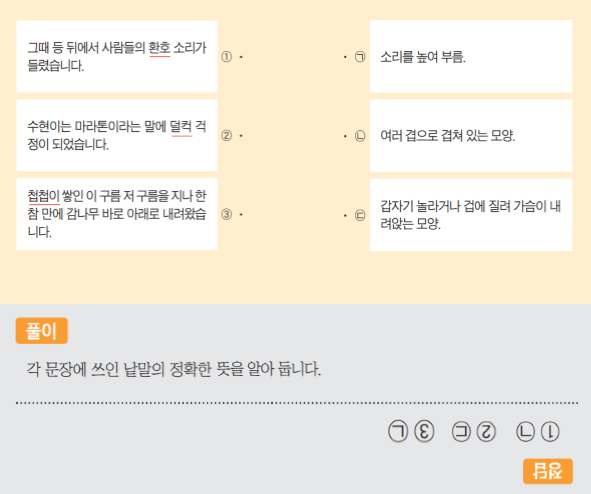Choose the definition beginning '갑자기 놀라거나'
591x494 pixels.
pyautogui.click(x=471, y=215)
